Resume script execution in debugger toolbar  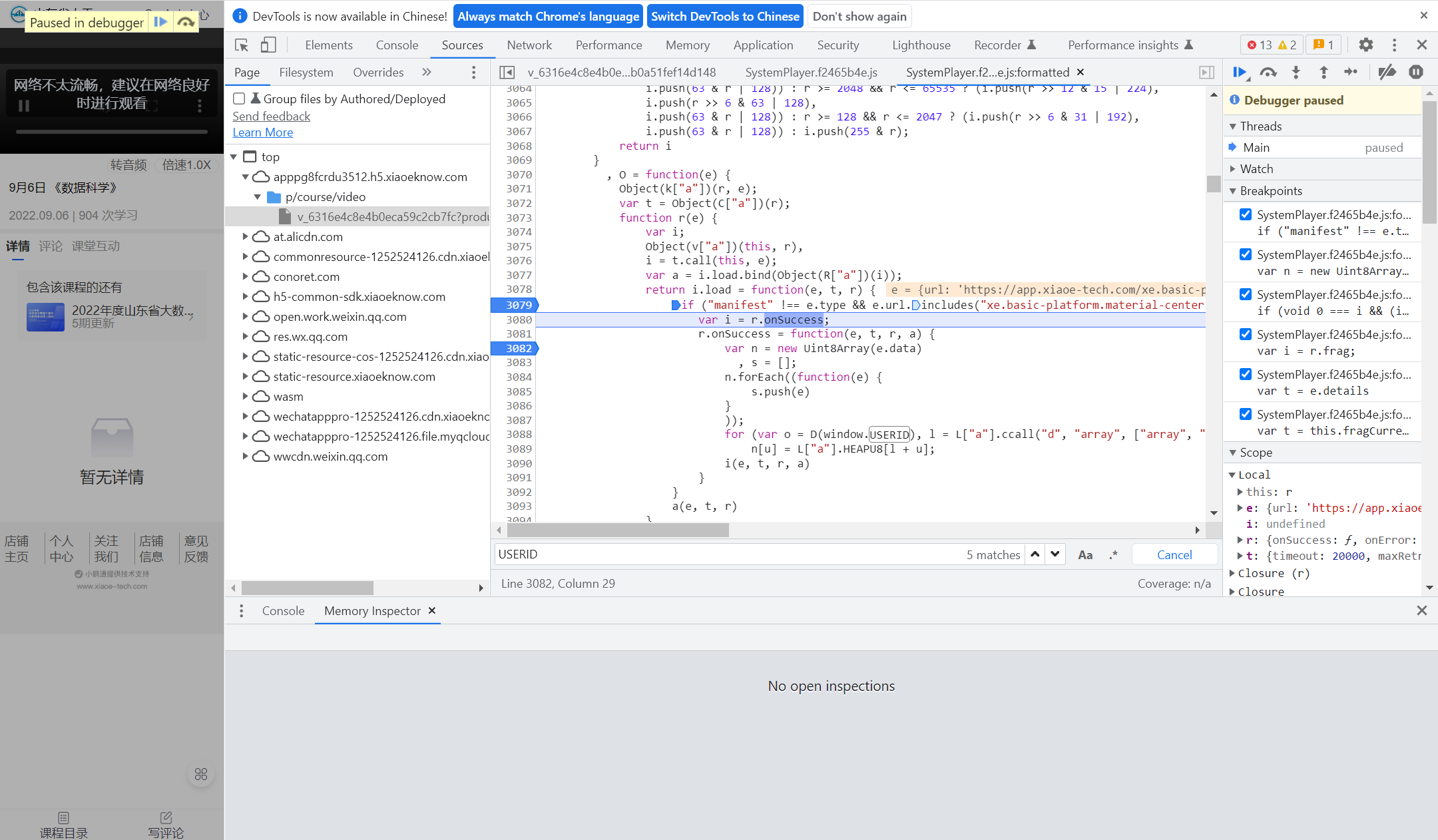click(1239, 73)
